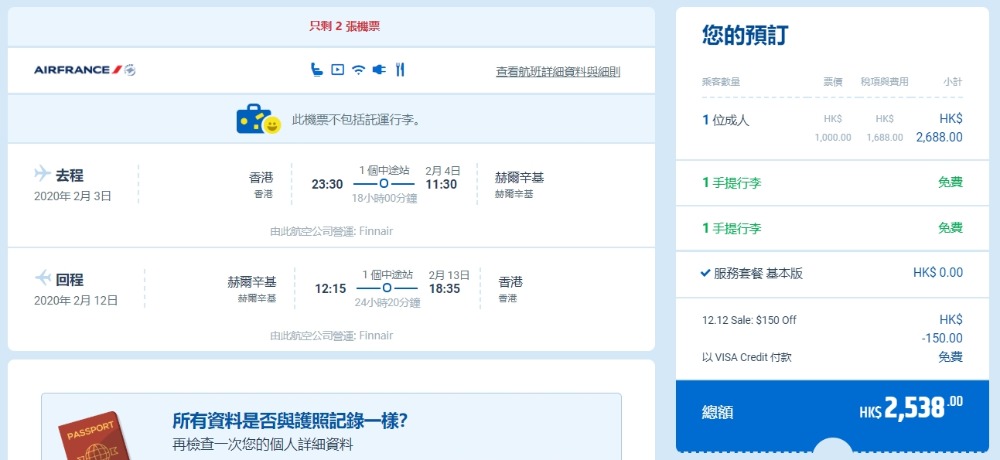Viewport: 1000px width, 460px height.
Task: Click the outbound 去程 airplane icon
Action: (x=43, y=174)
